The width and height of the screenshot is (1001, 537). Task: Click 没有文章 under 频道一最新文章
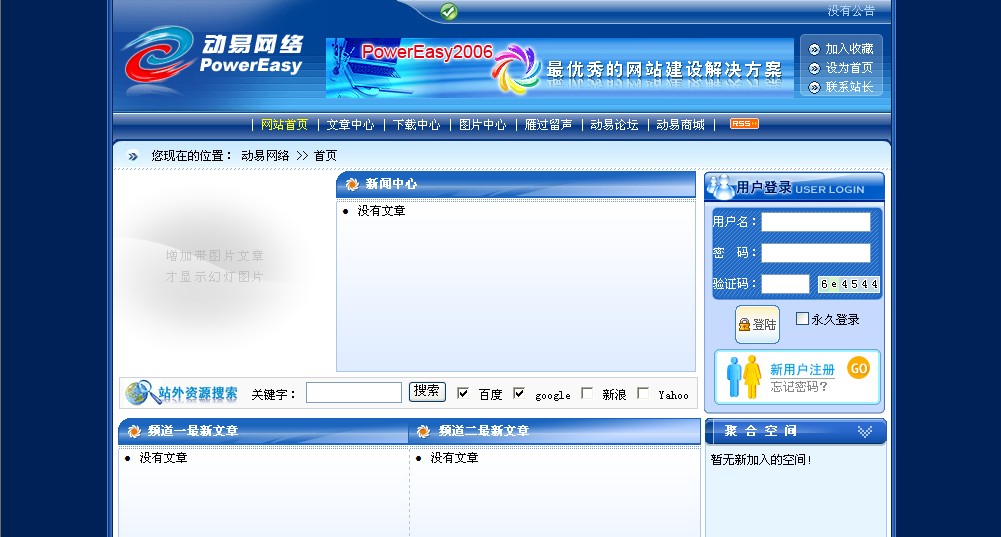[163, 458]
